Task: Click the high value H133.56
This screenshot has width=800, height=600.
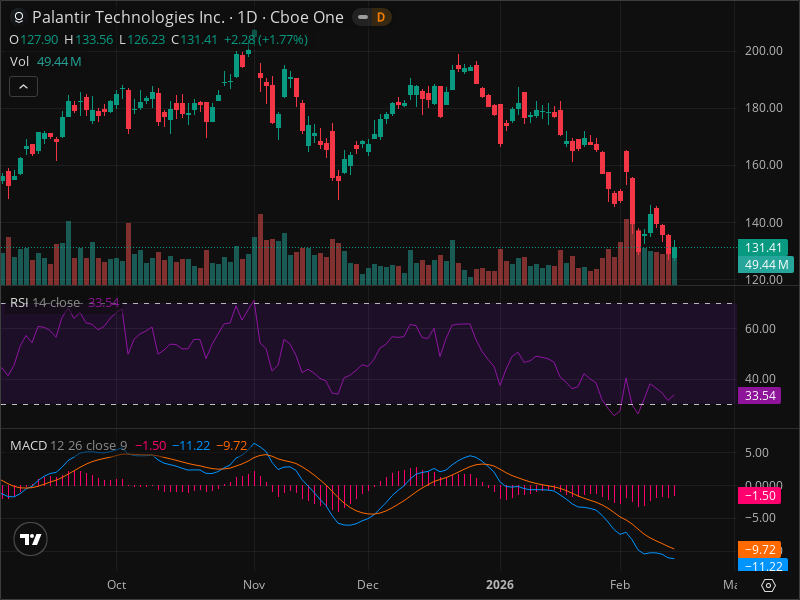Action: (89, 40)
